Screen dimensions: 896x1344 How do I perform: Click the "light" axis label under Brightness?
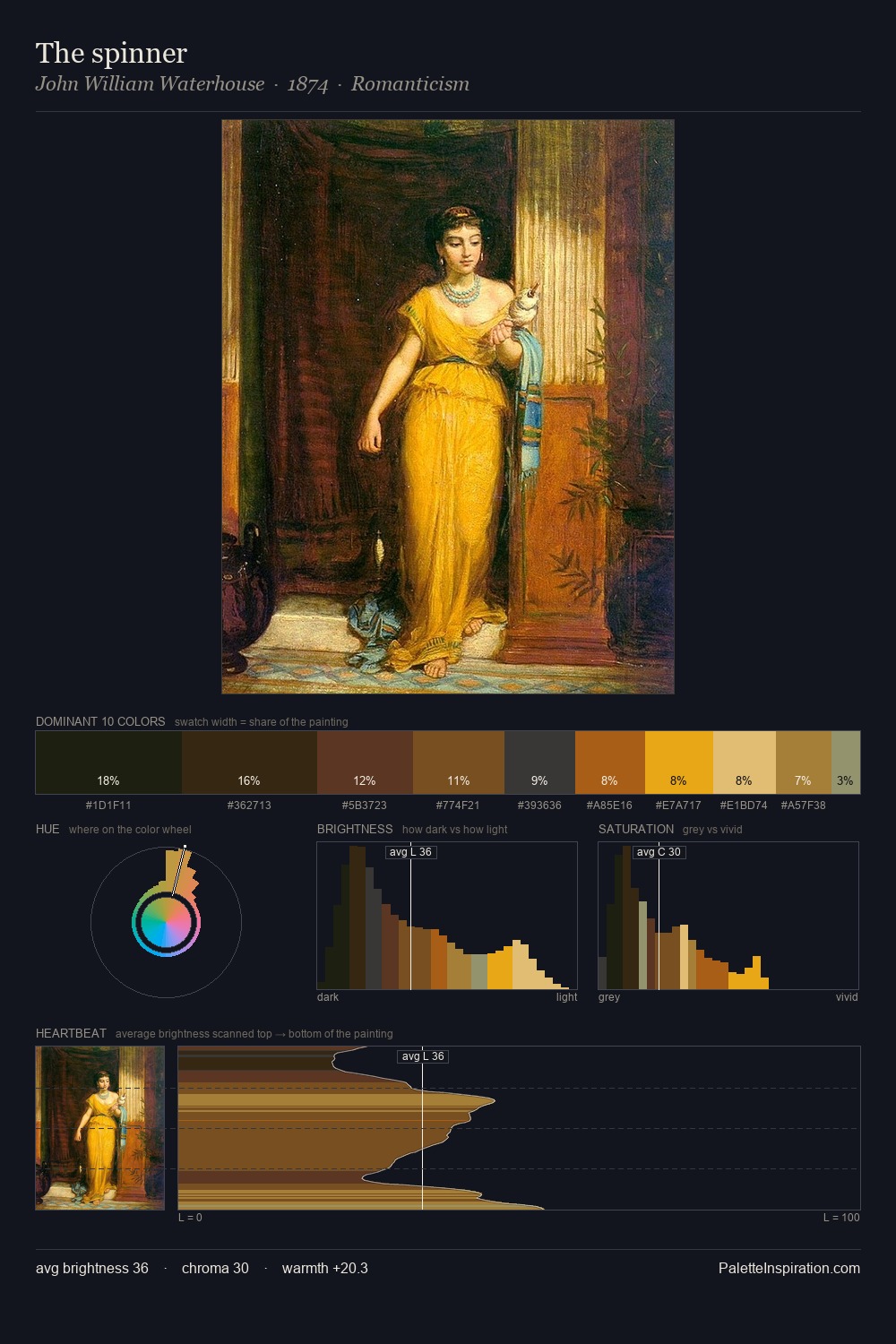[566, 997]
